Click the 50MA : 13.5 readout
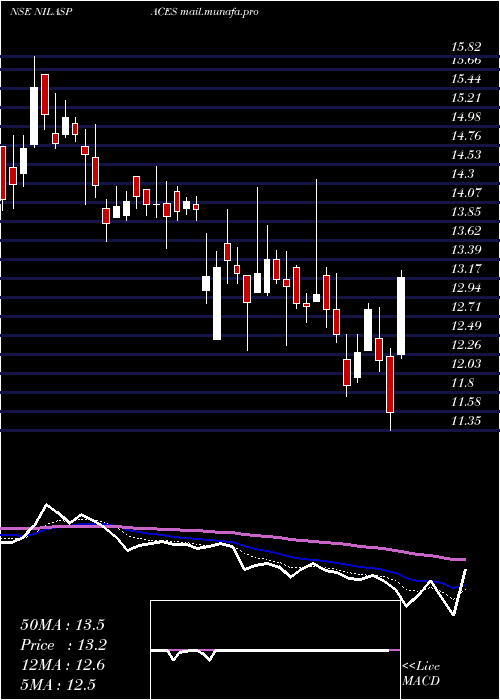The image size is (500, 700). pos(64,625)
